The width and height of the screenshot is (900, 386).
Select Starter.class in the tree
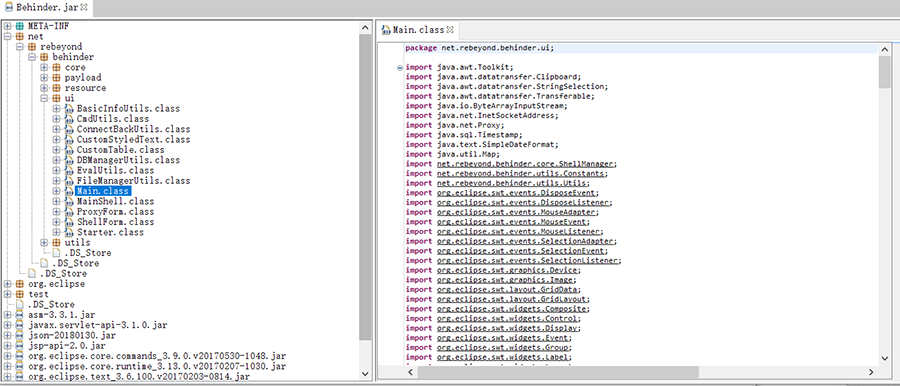(x=110, y=232)
